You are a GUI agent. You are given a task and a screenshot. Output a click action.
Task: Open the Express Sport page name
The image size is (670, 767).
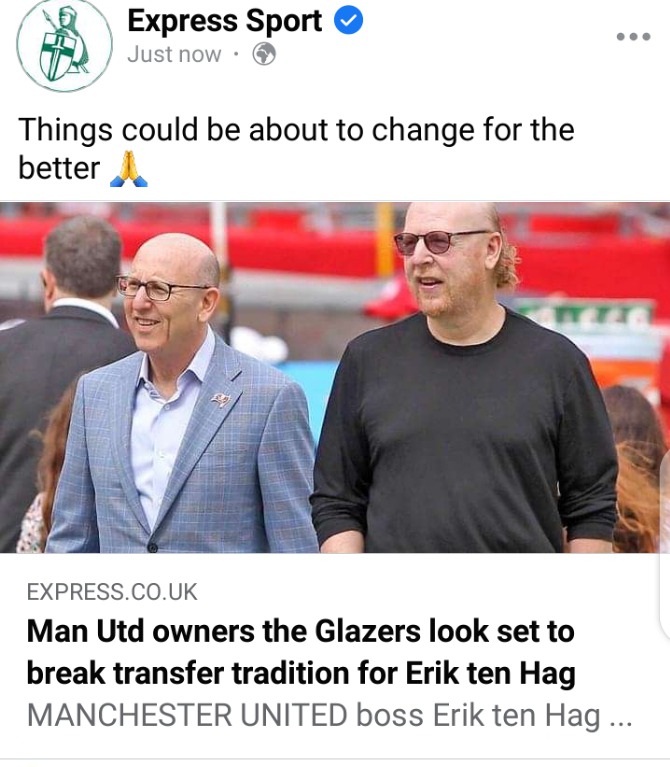[224, 22]
